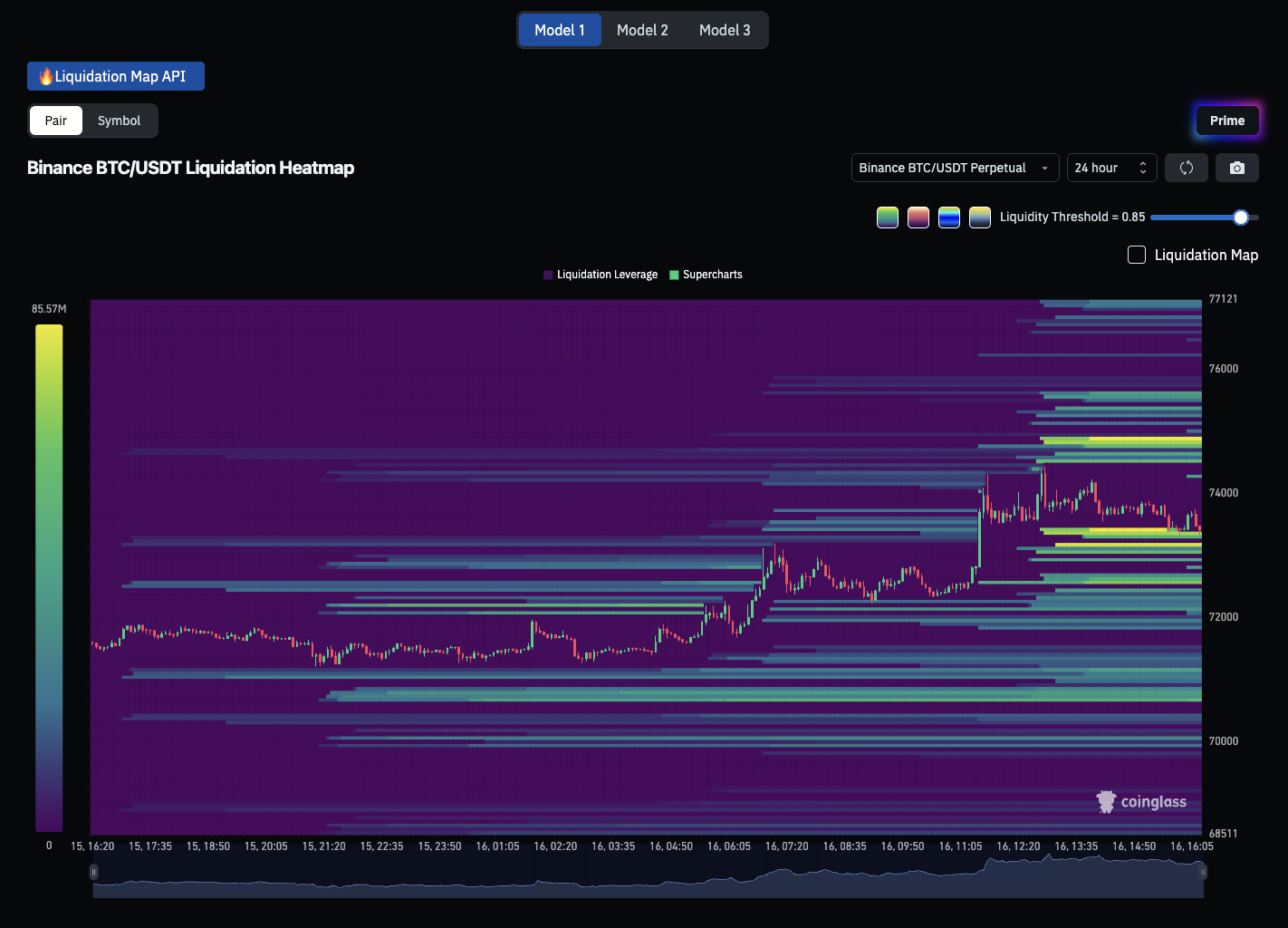Pick the yellow-navy color scheme swatch
Viewport: 1288px width, 928px height.
[980, 217]
